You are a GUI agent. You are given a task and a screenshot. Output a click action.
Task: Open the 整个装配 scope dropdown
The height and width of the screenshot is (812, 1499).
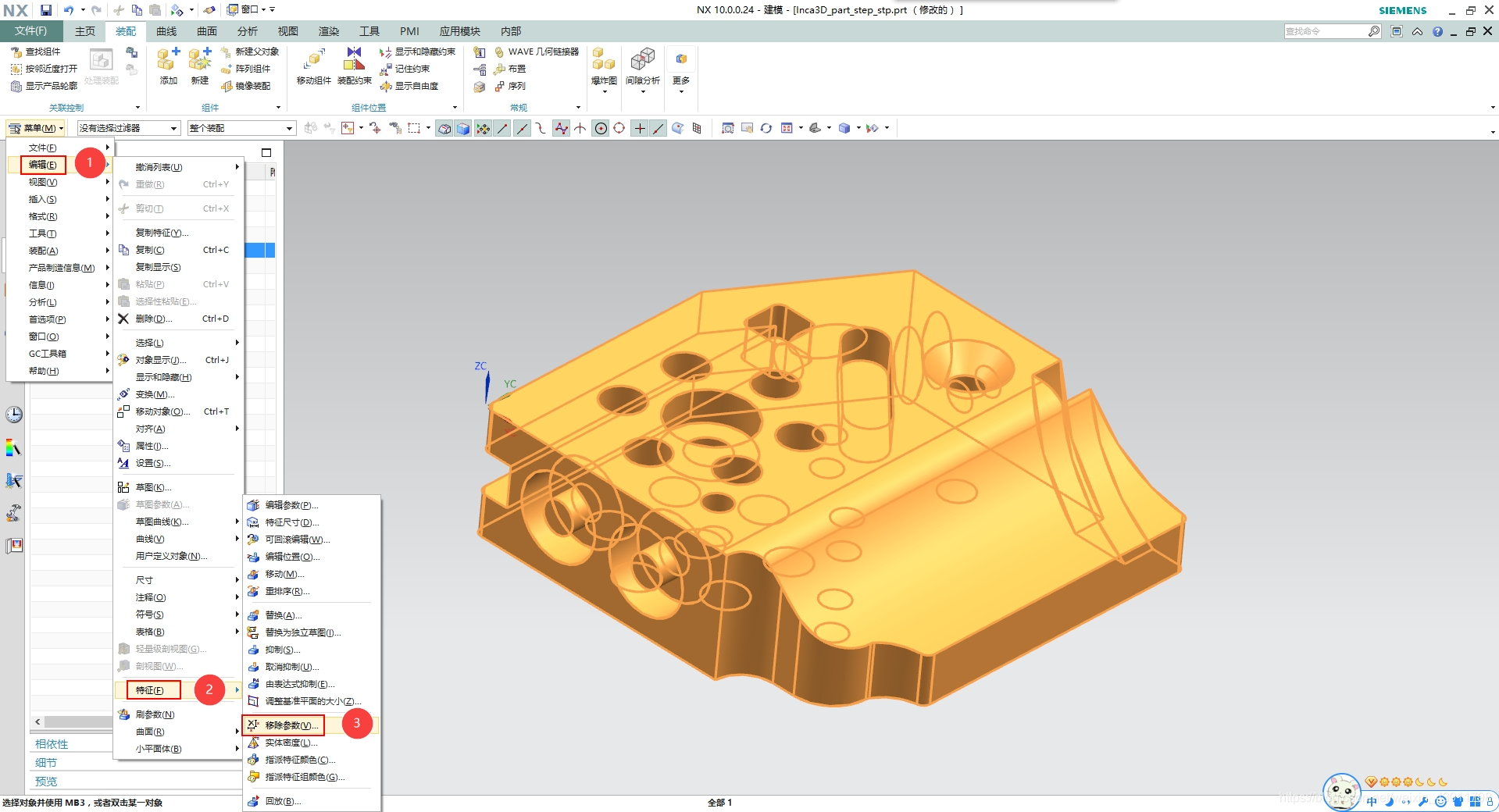[241, 128]
